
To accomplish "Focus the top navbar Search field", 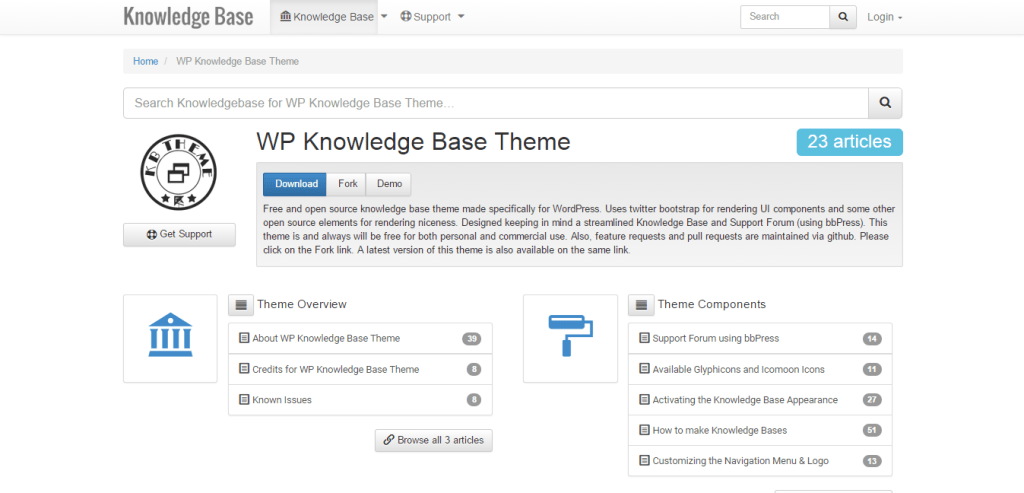I will 785,17.
